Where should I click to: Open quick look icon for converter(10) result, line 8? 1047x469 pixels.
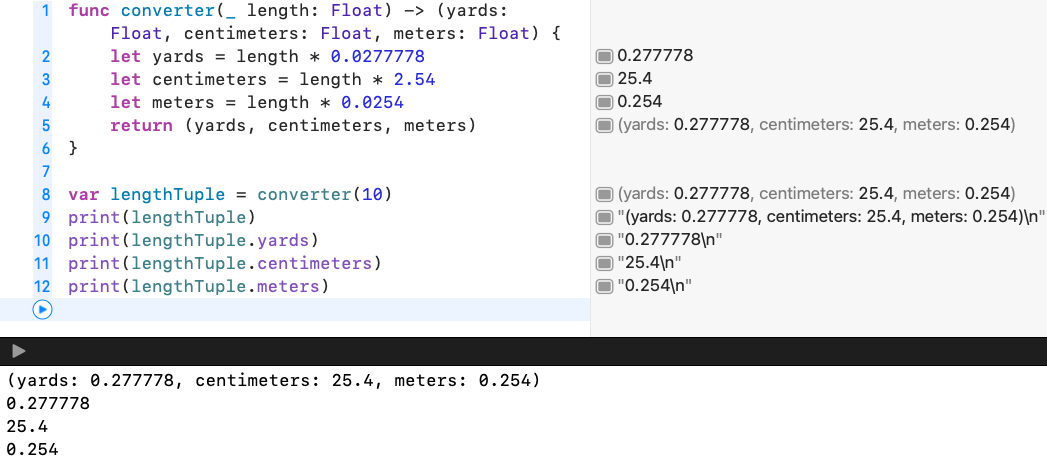click(x=604, y=194)
